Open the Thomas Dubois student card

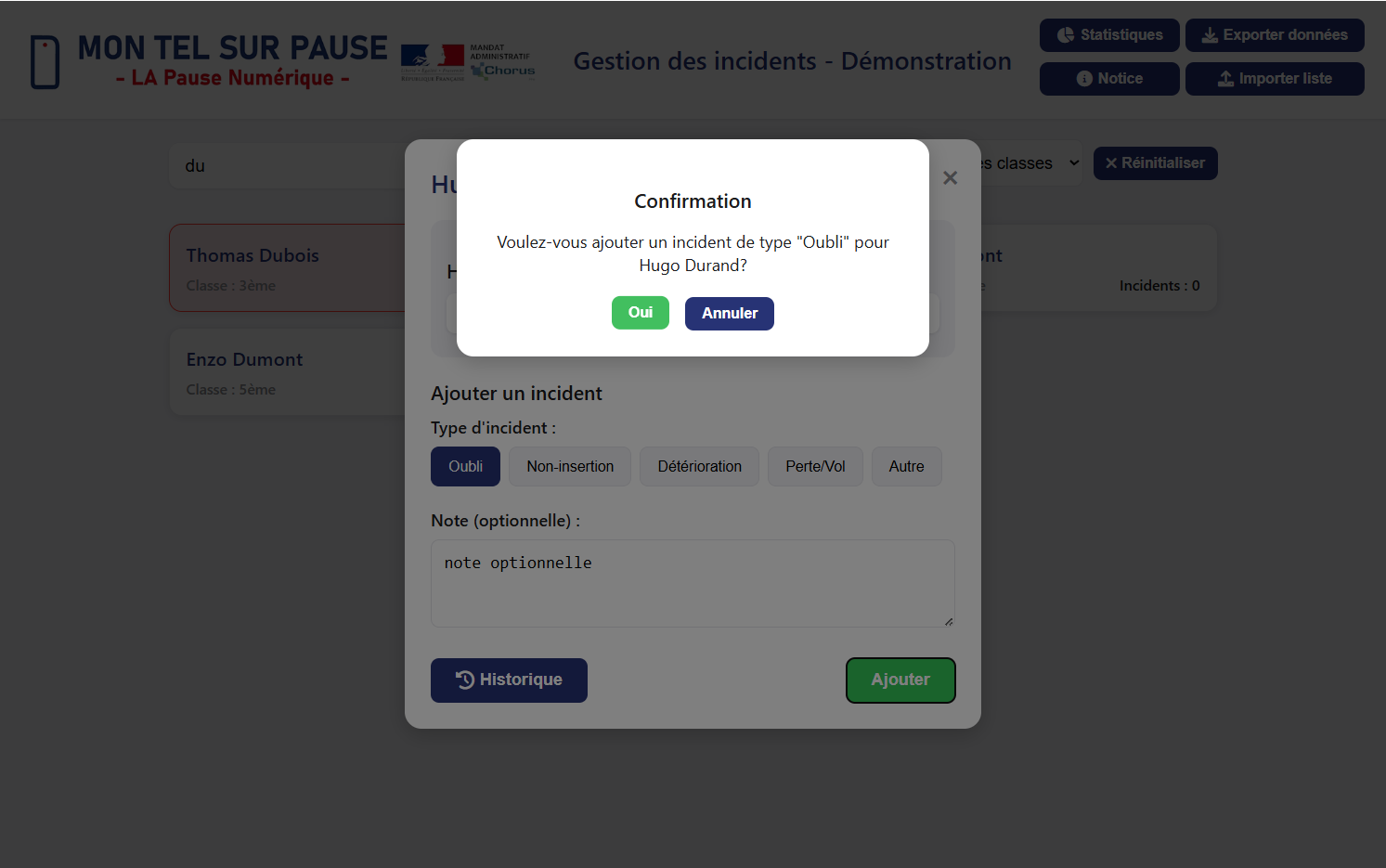288,268
